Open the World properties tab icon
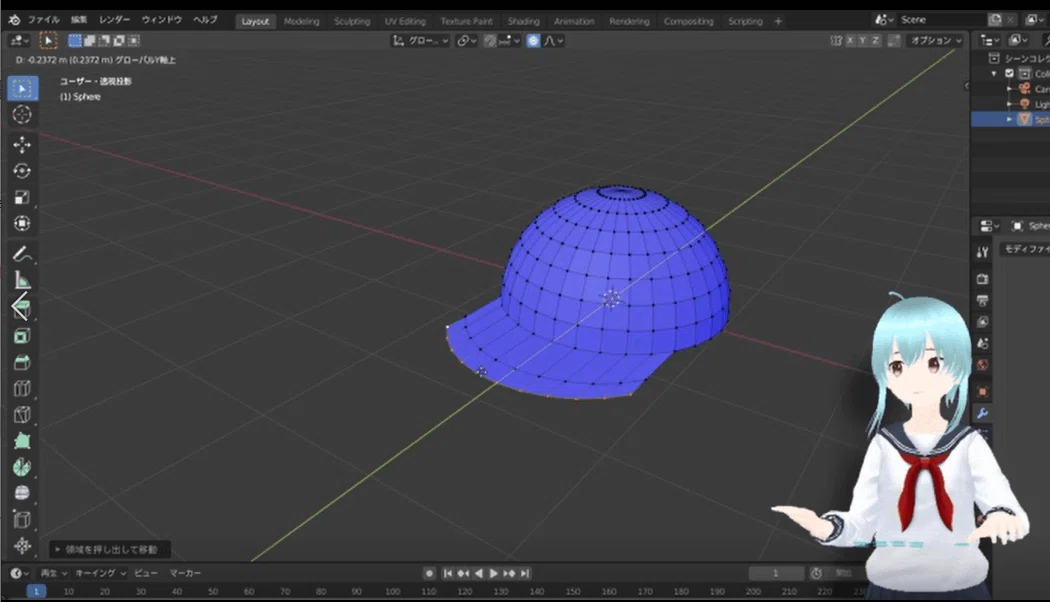 [x=982, y=365]
